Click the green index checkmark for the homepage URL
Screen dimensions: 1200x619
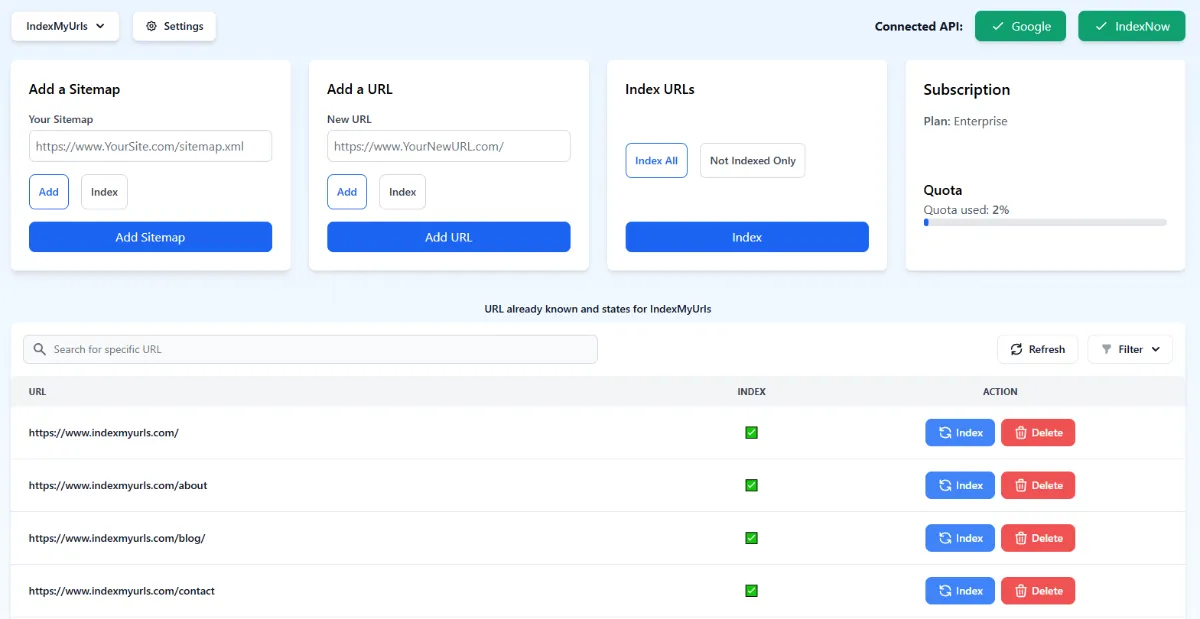751,433
